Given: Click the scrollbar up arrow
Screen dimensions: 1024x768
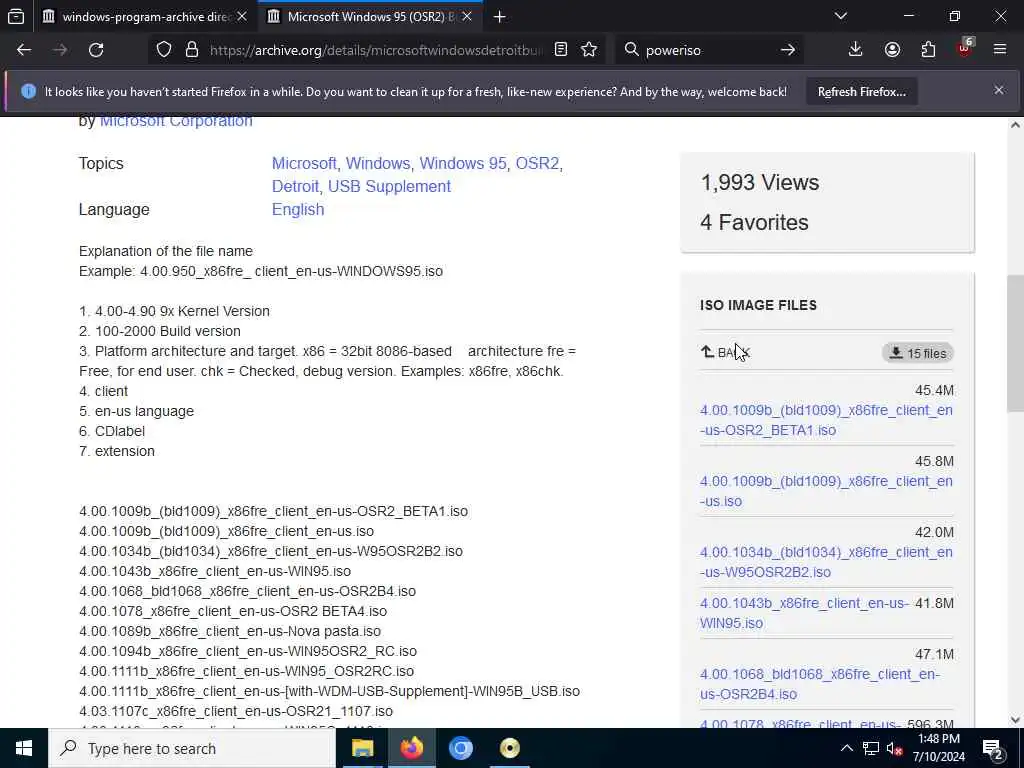Looking at the screenshot, I should tap(1015, 125).
